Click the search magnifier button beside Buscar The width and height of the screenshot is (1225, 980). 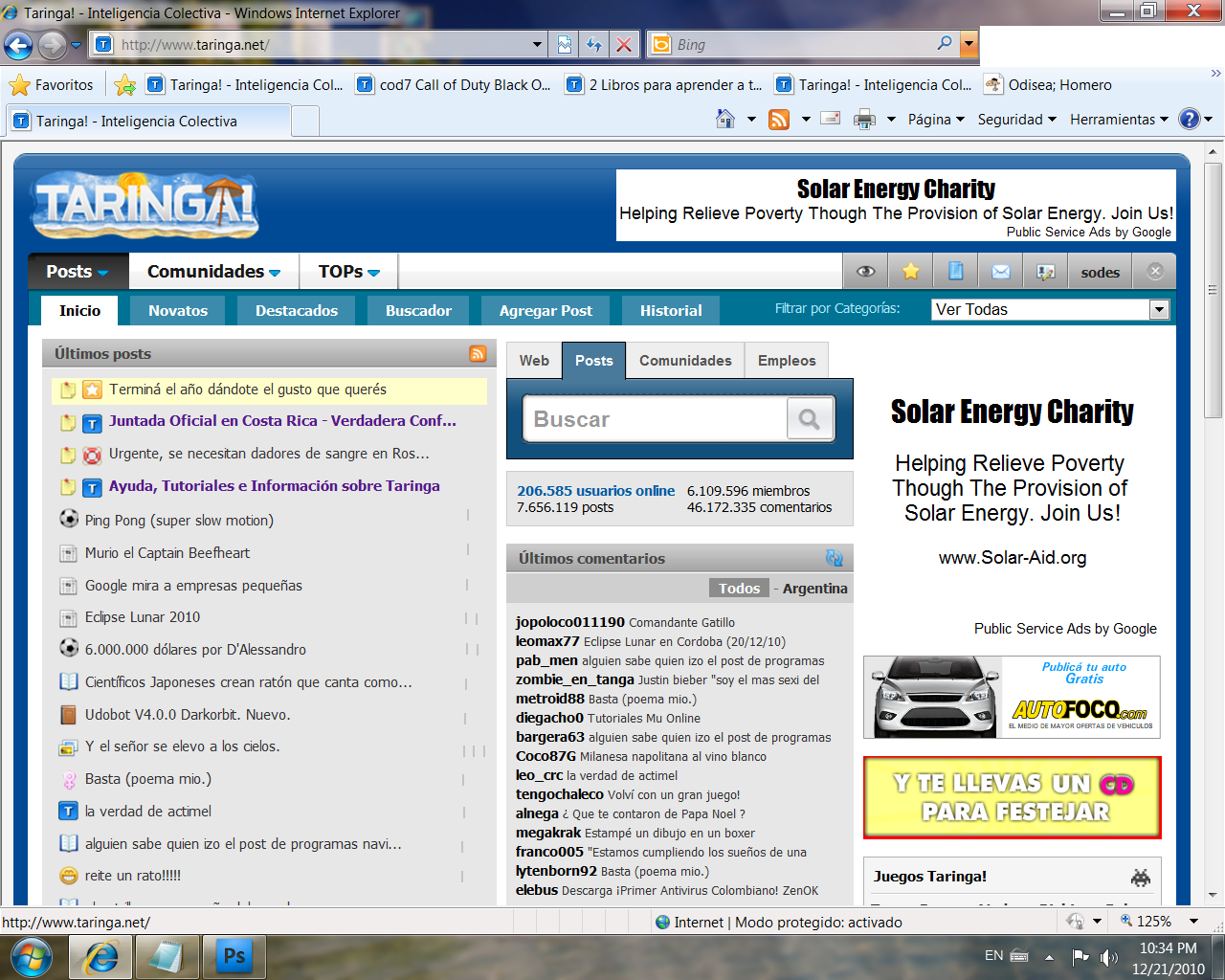click(810, 419)
